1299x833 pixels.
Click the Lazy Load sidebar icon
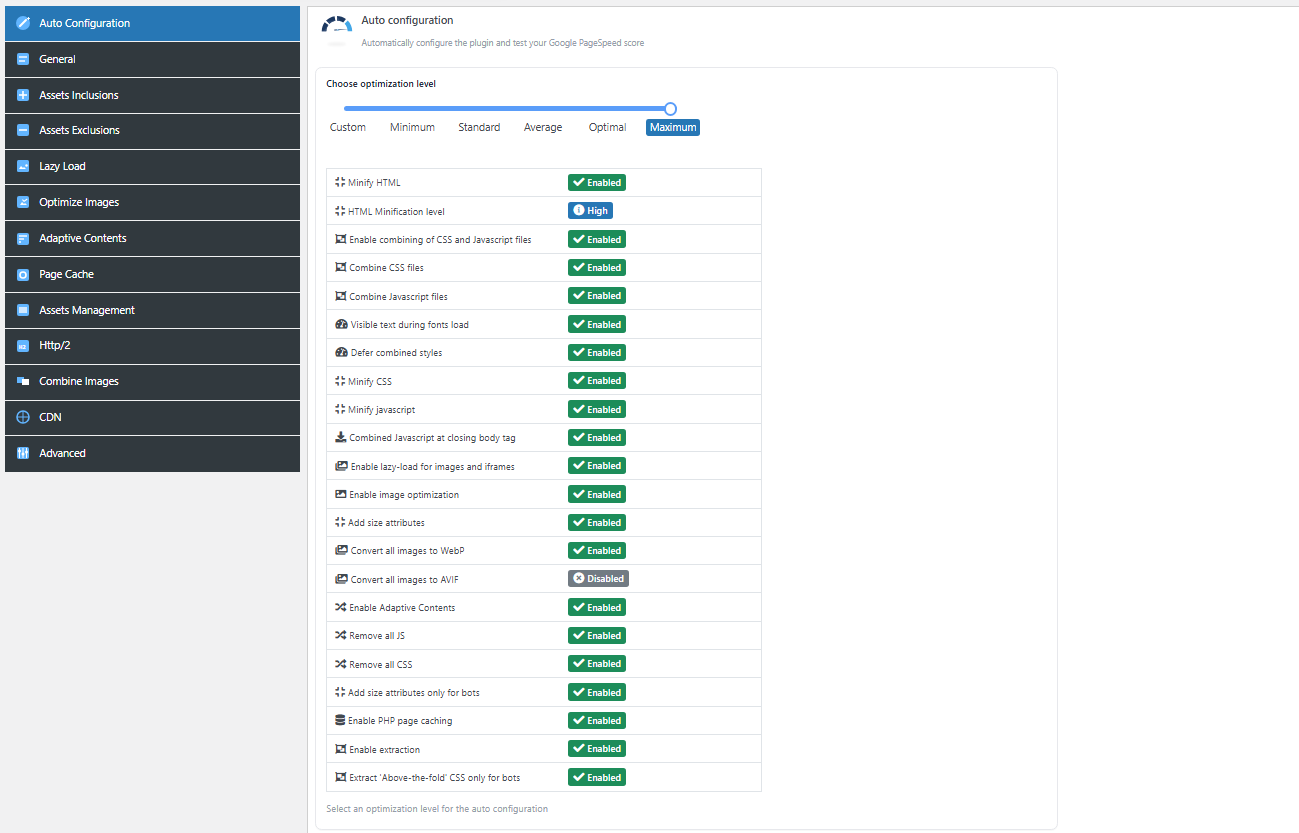[x=22, y=166]
